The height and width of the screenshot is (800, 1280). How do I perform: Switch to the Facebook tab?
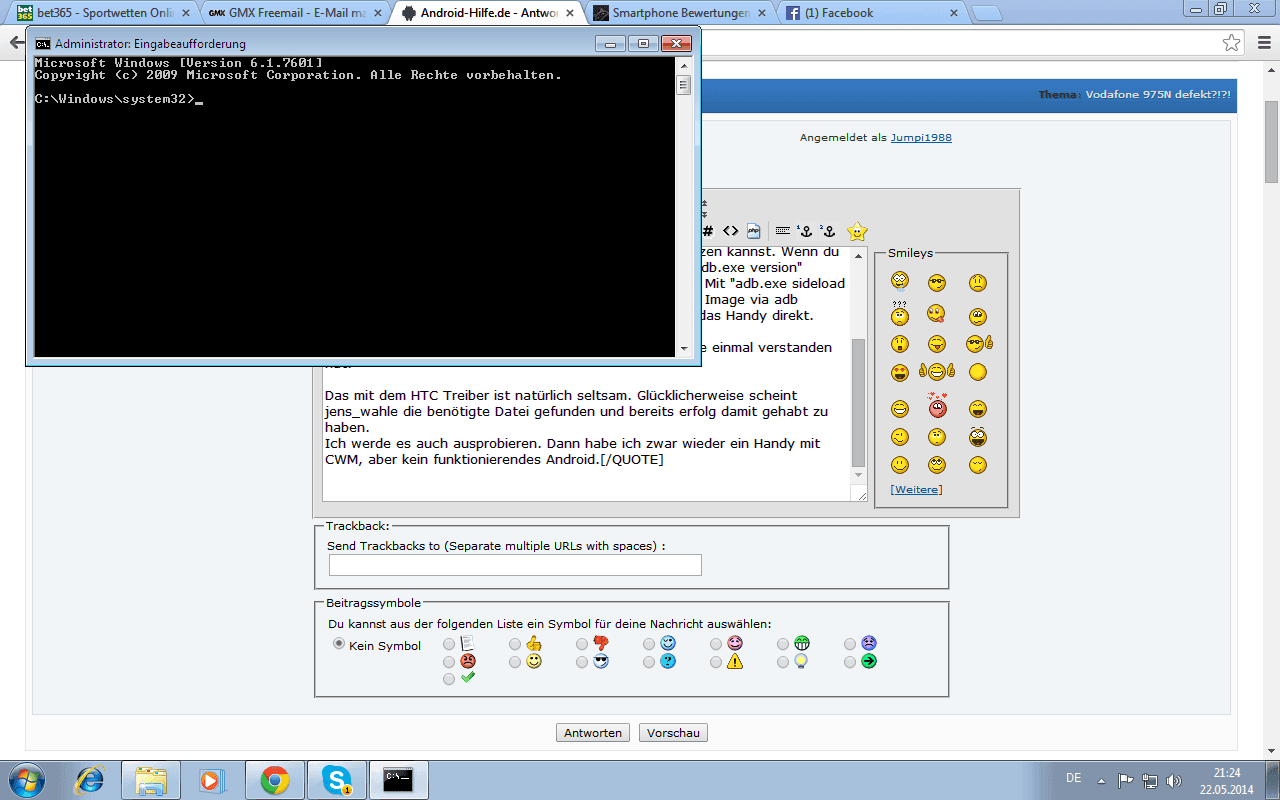tap(870, 13)
